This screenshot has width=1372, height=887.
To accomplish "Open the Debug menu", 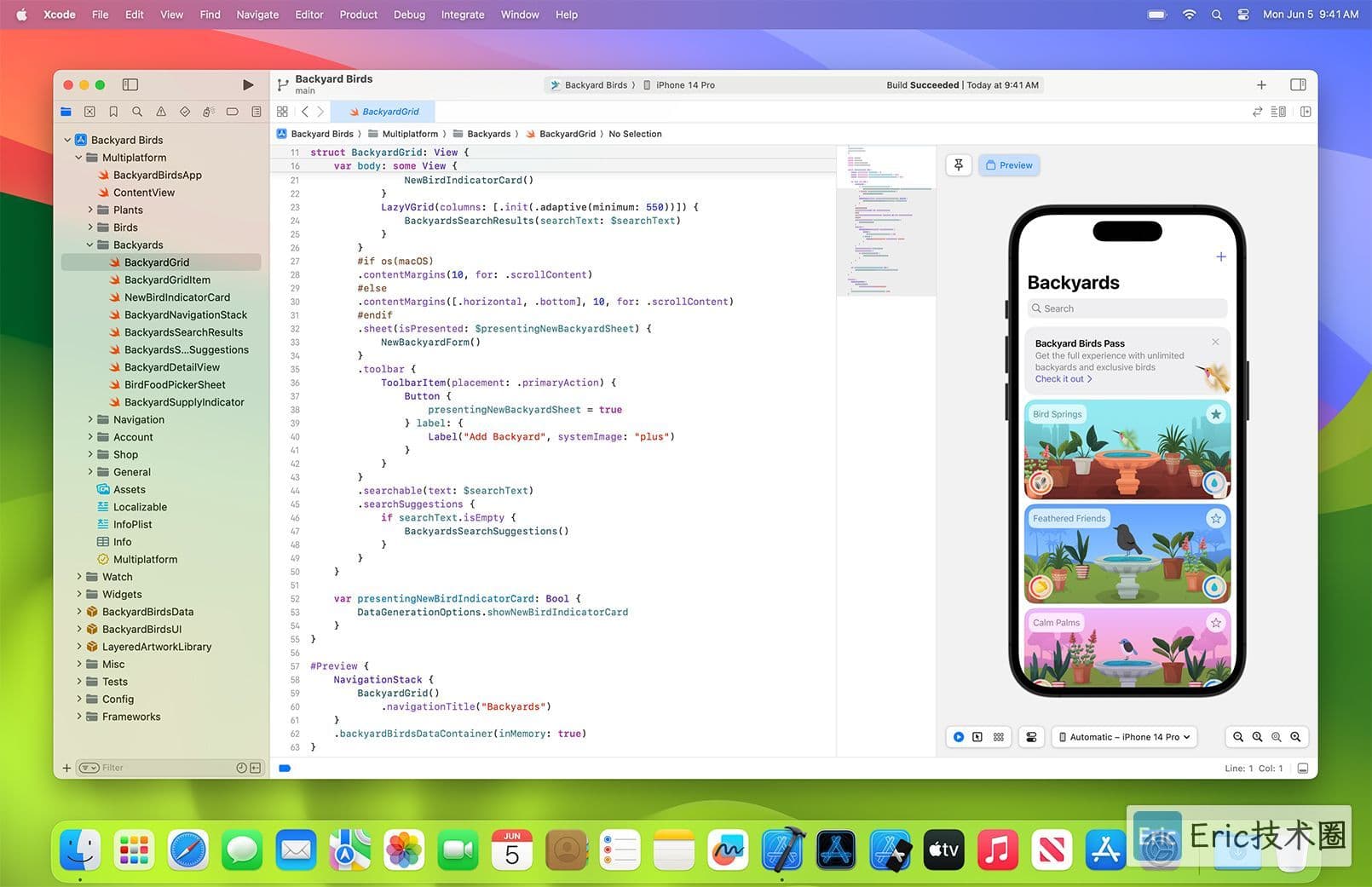I will [x=409, y=14].
